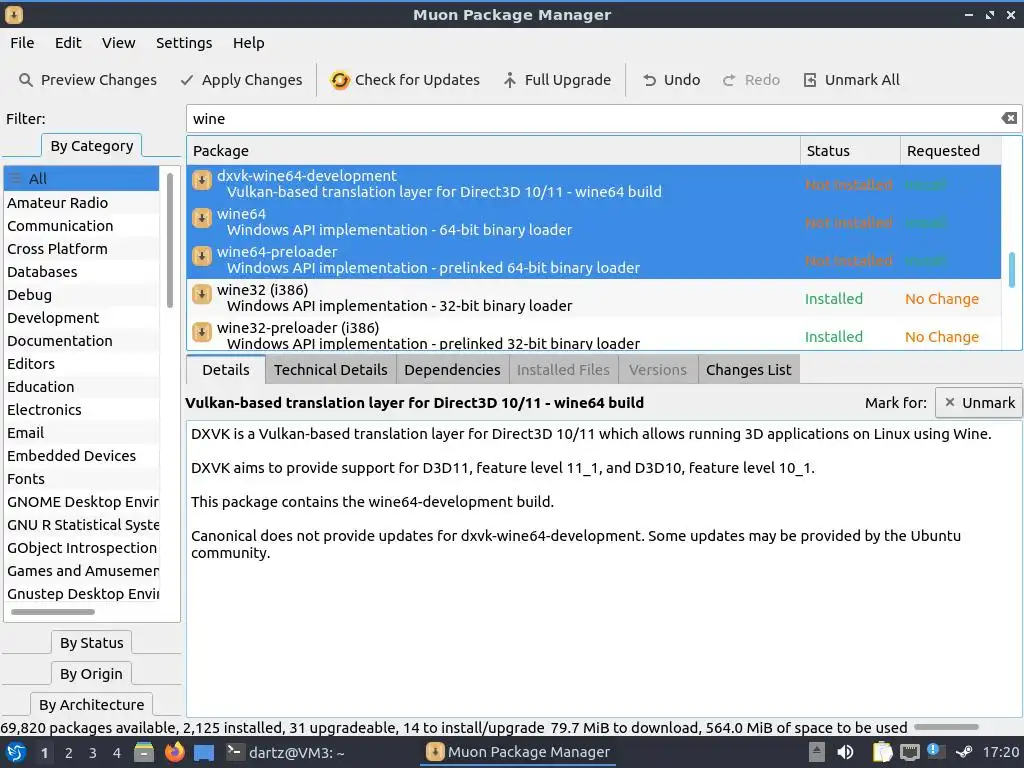Click the Unmark button
The width and height of the screenshot is (1024, 768).
[978, 403]
